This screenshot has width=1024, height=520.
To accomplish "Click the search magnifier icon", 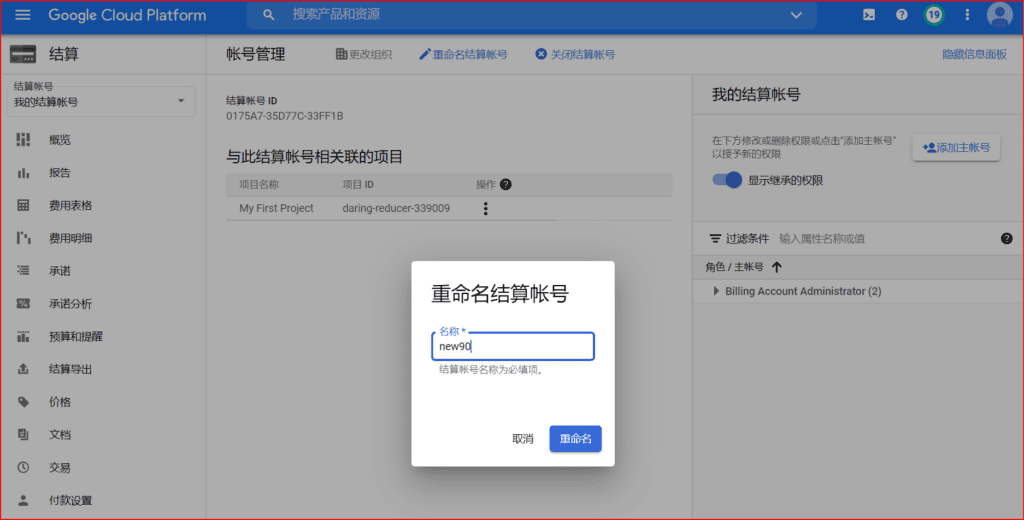I will [x=268, y=14].
